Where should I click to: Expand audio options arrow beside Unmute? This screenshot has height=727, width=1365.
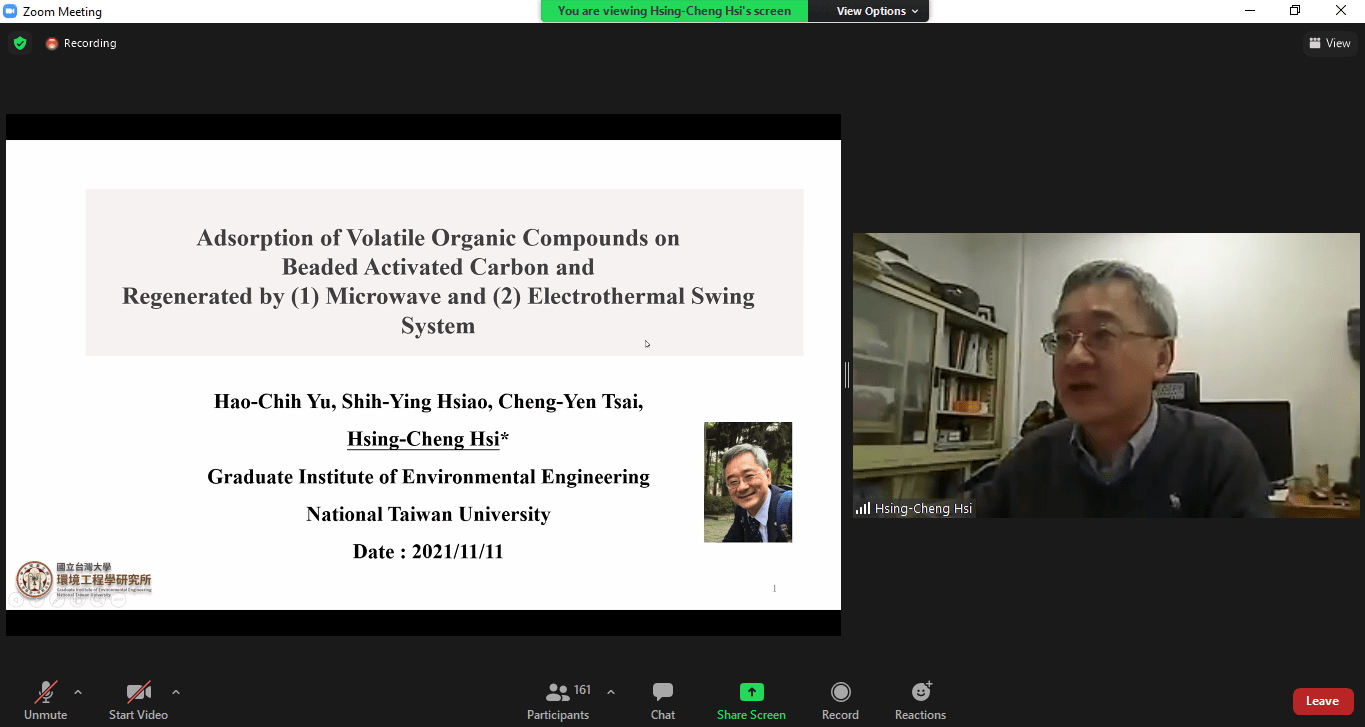pos(78,692)
